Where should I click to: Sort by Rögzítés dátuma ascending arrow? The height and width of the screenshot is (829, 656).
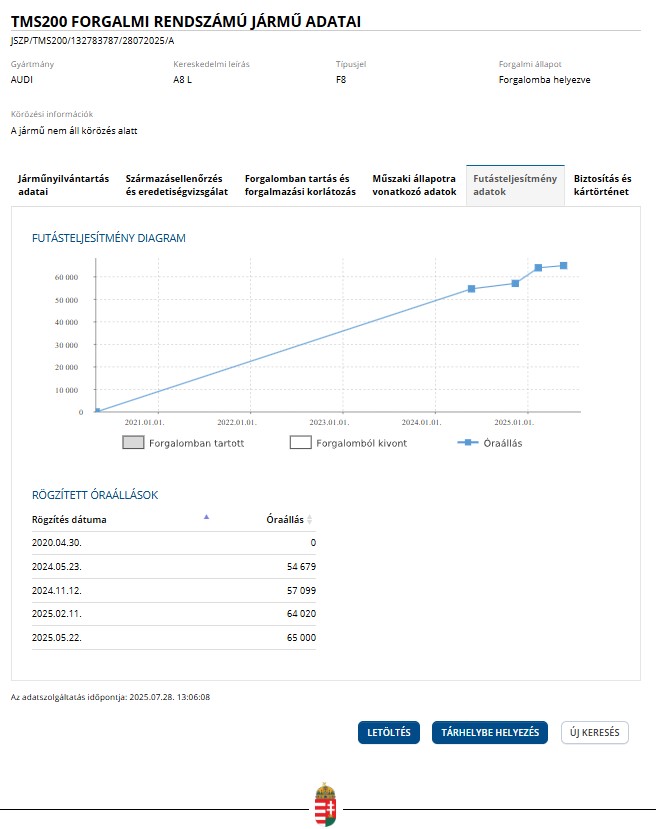207,517
